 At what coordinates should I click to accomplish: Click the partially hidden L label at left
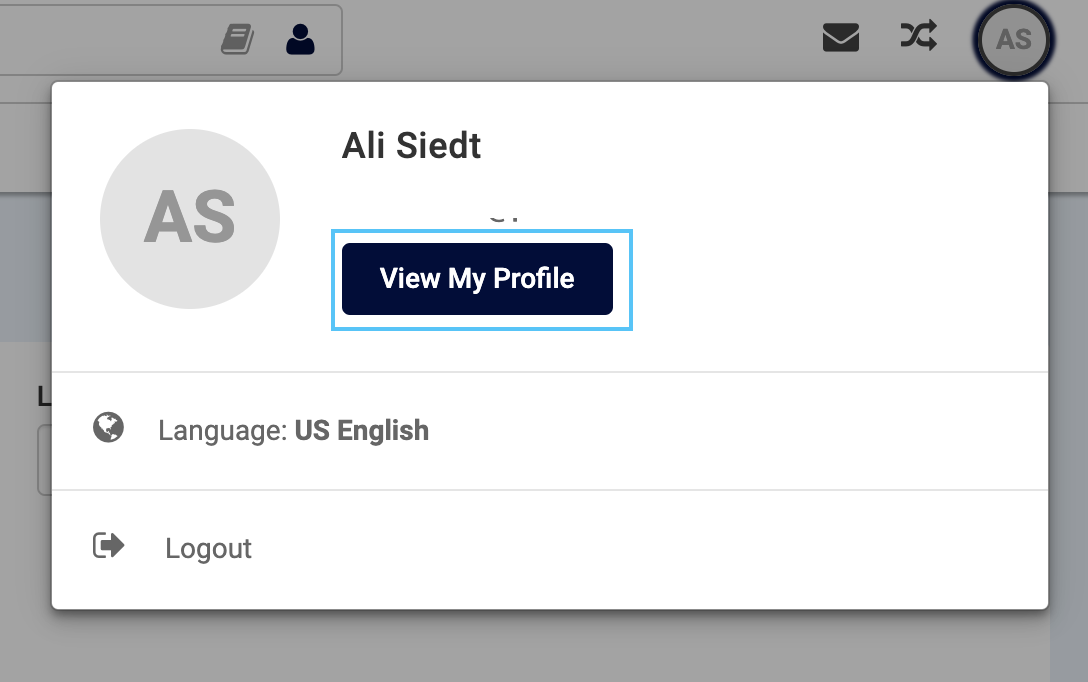pyautogui.click(x=44, y=396)
